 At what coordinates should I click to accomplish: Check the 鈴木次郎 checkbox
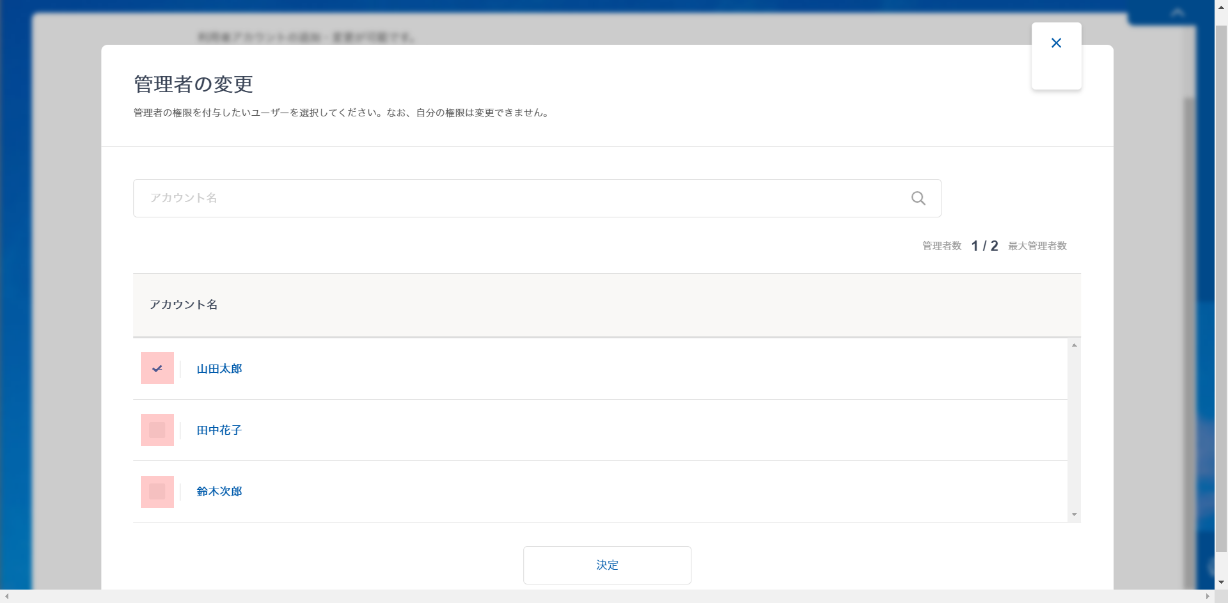click(x=157, y=492)
